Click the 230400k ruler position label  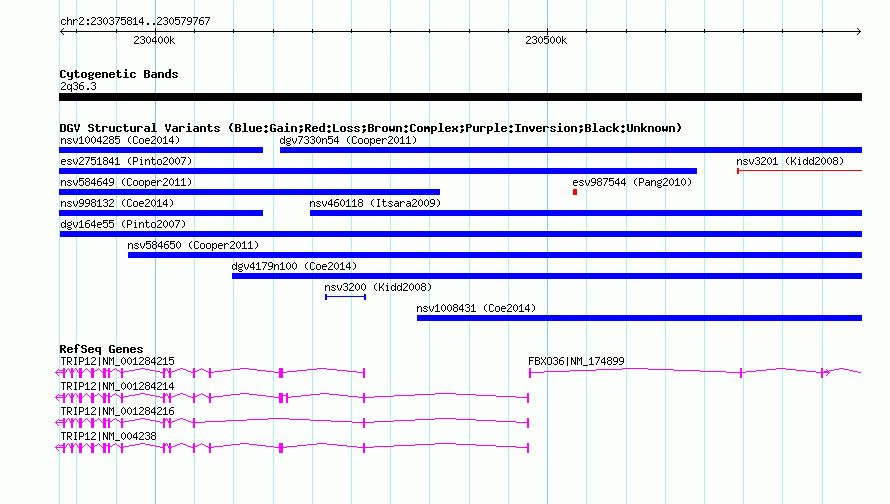pos(154,40)
